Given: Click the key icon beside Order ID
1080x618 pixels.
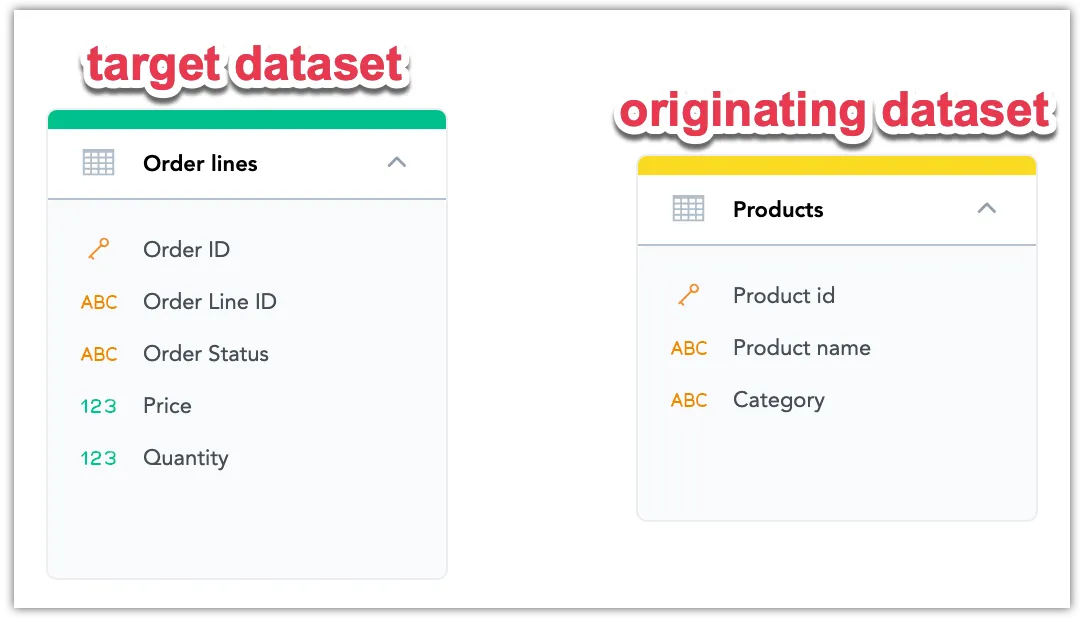Looking at the screenshot, I should click(100, 249).
